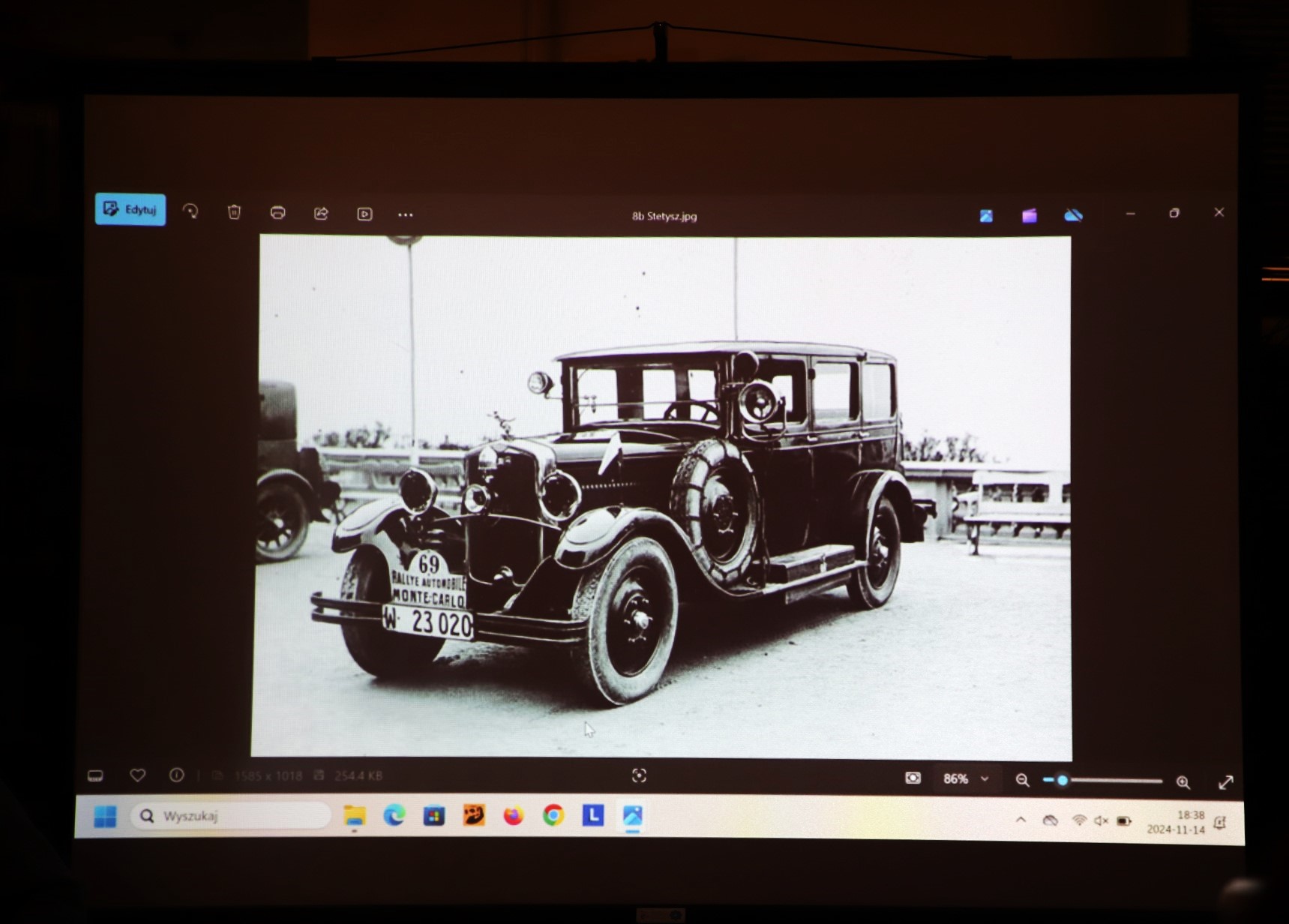
Task: Open the Wi-Fi network tray icon
Action: pyautogui.click(x=1079, y=820)
